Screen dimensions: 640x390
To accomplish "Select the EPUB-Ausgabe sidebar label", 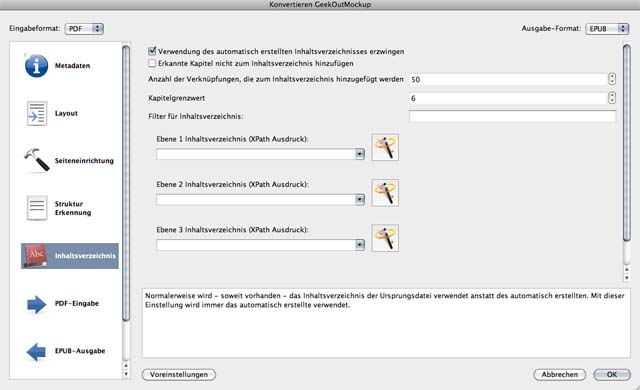I will coord(80,351).
